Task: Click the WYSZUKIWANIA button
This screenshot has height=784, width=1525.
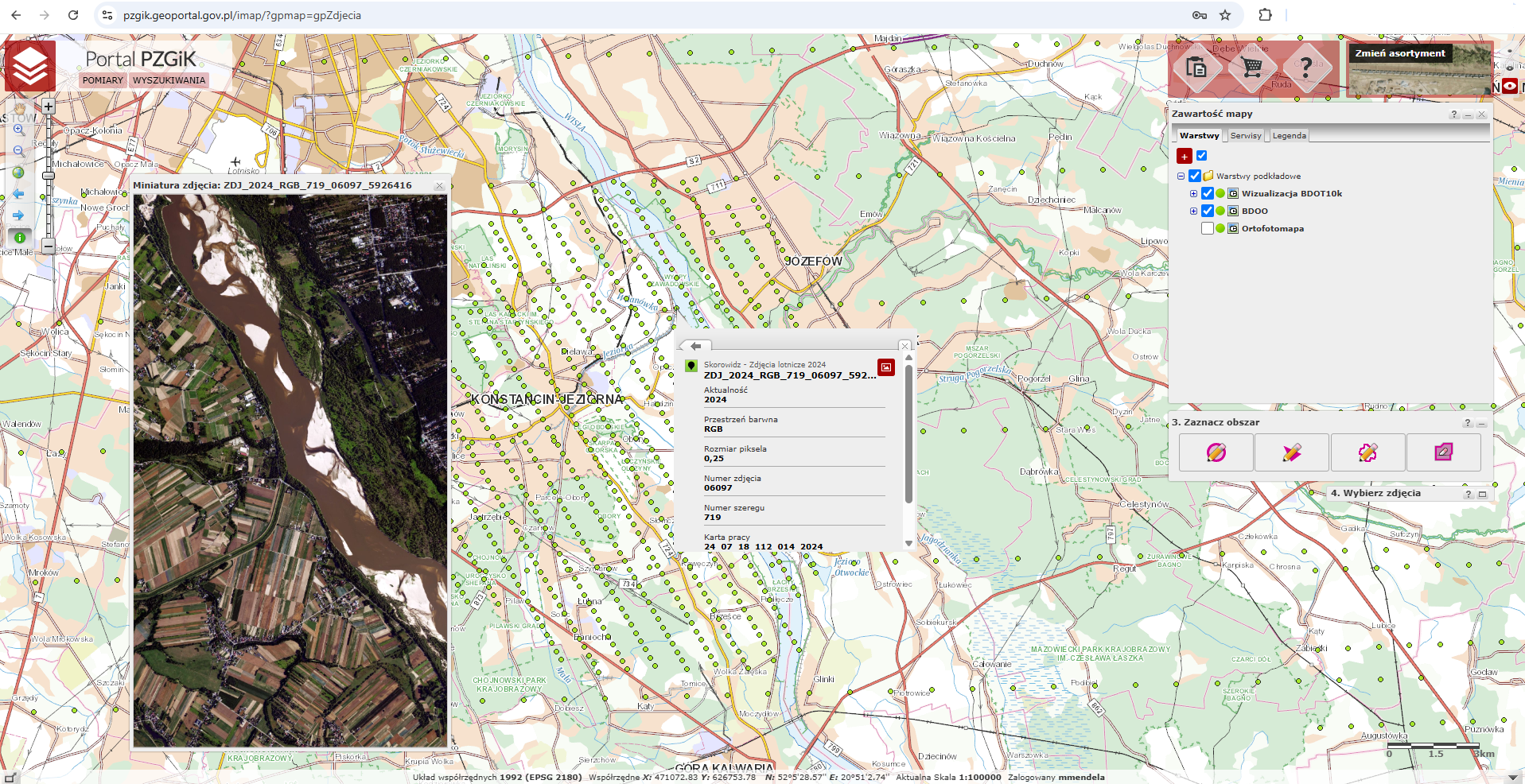Action: (x=169, y=80)
